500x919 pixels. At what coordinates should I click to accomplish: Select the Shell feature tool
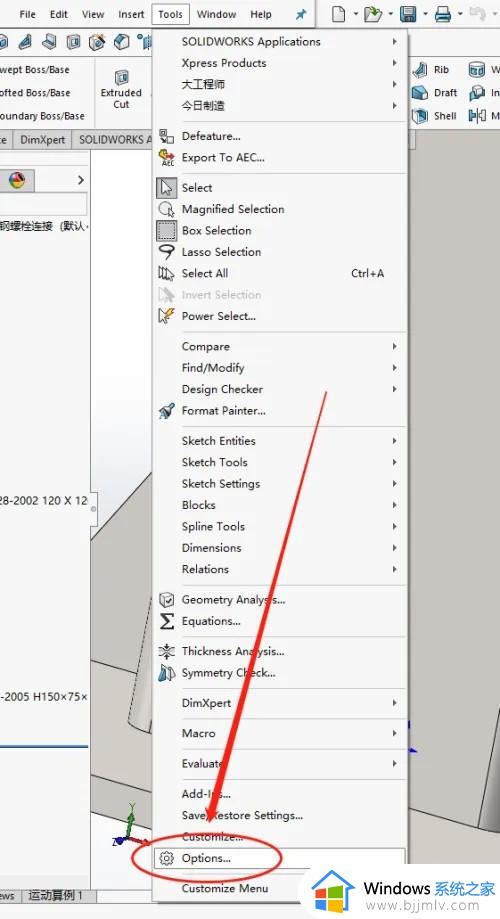pyautogui.click(x=434, y=115)
